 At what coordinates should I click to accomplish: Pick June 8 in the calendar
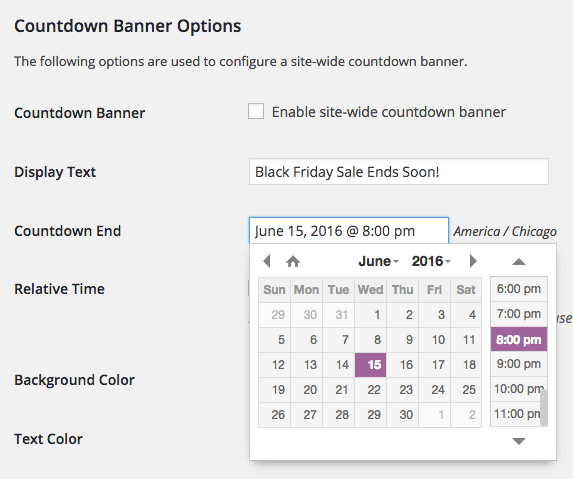pos(371,340)
